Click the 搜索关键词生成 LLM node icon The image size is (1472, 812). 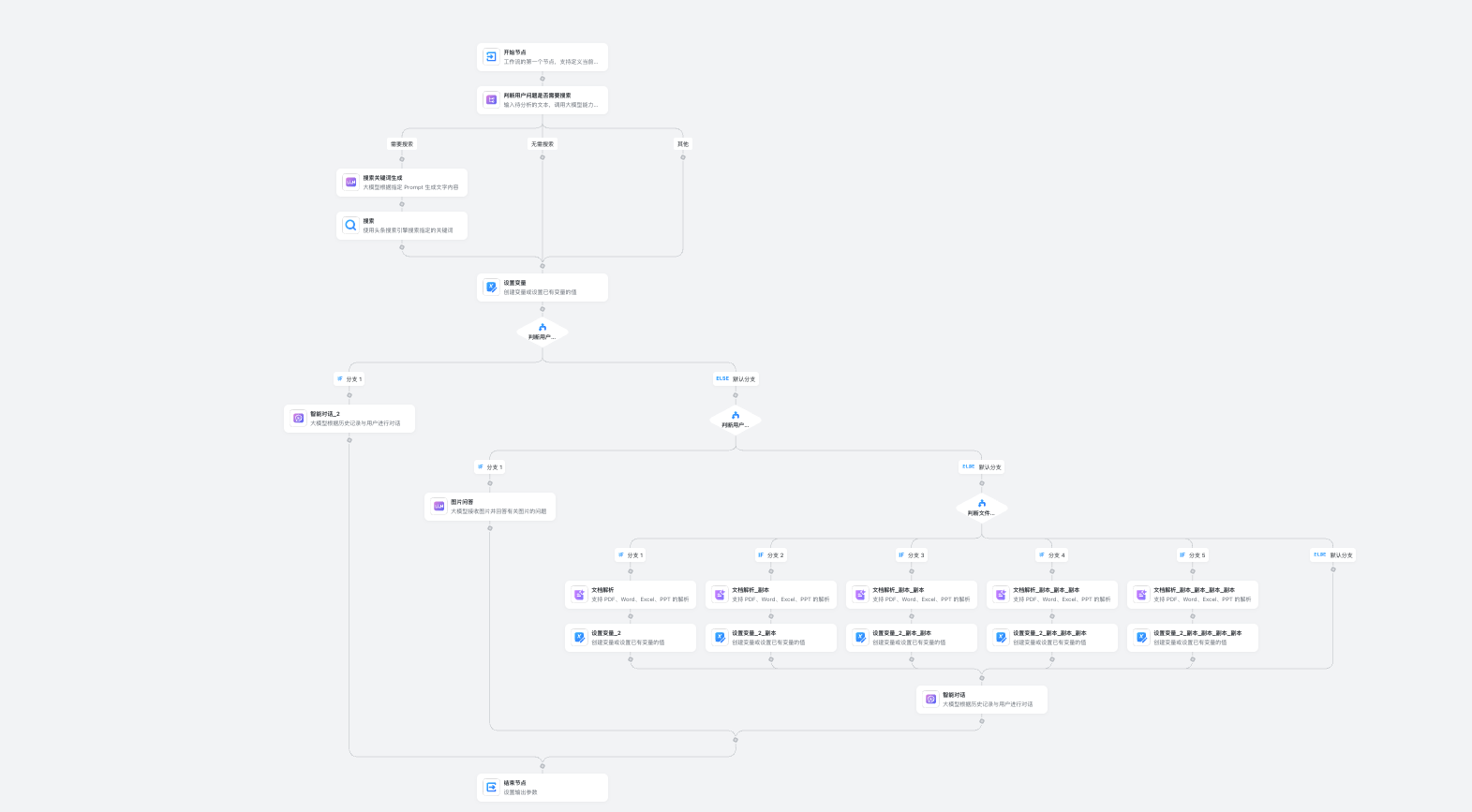pos(350,183)
